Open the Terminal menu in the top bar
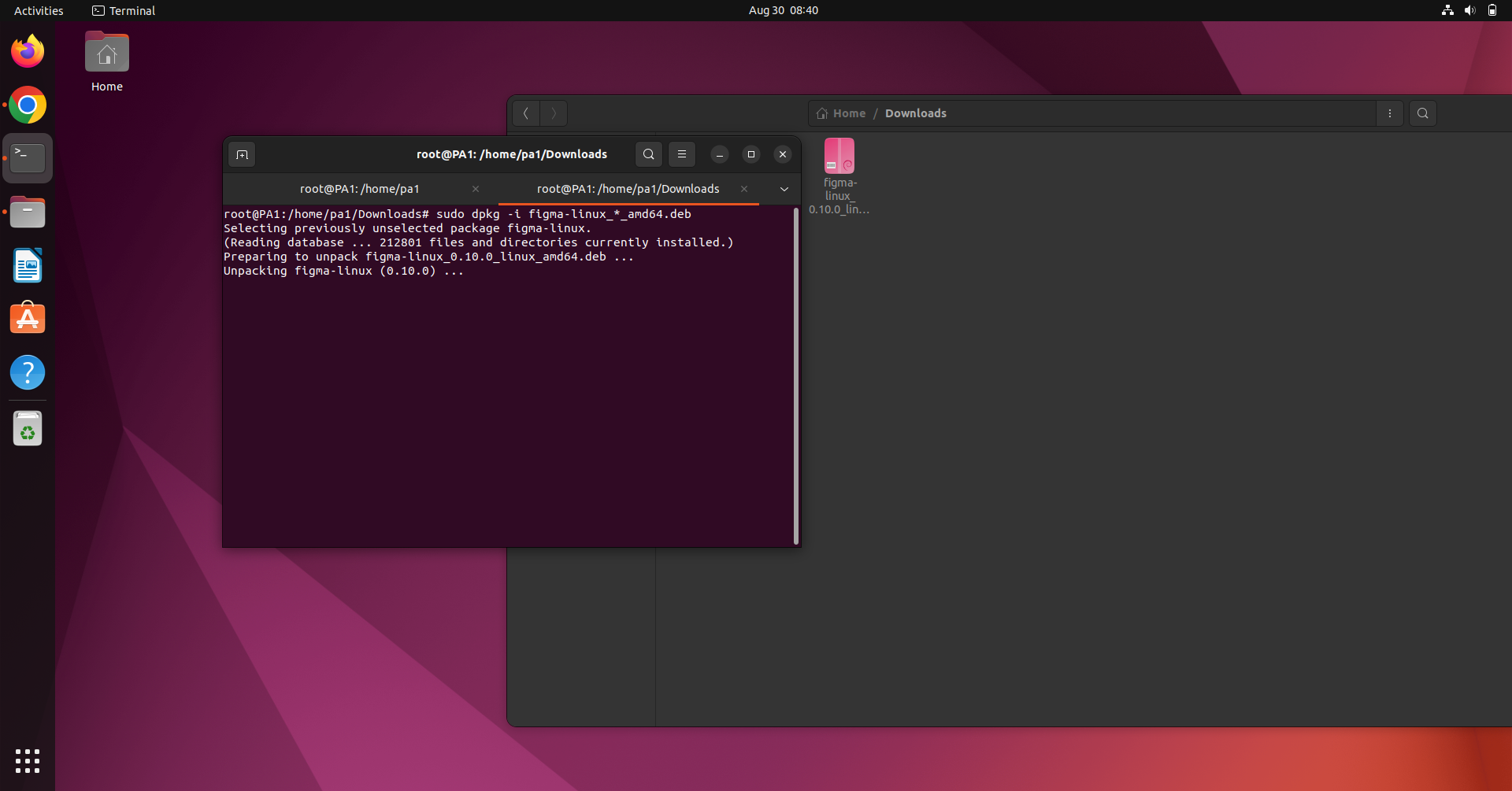Screen dimensions: 1512x791 pos(124,10)
